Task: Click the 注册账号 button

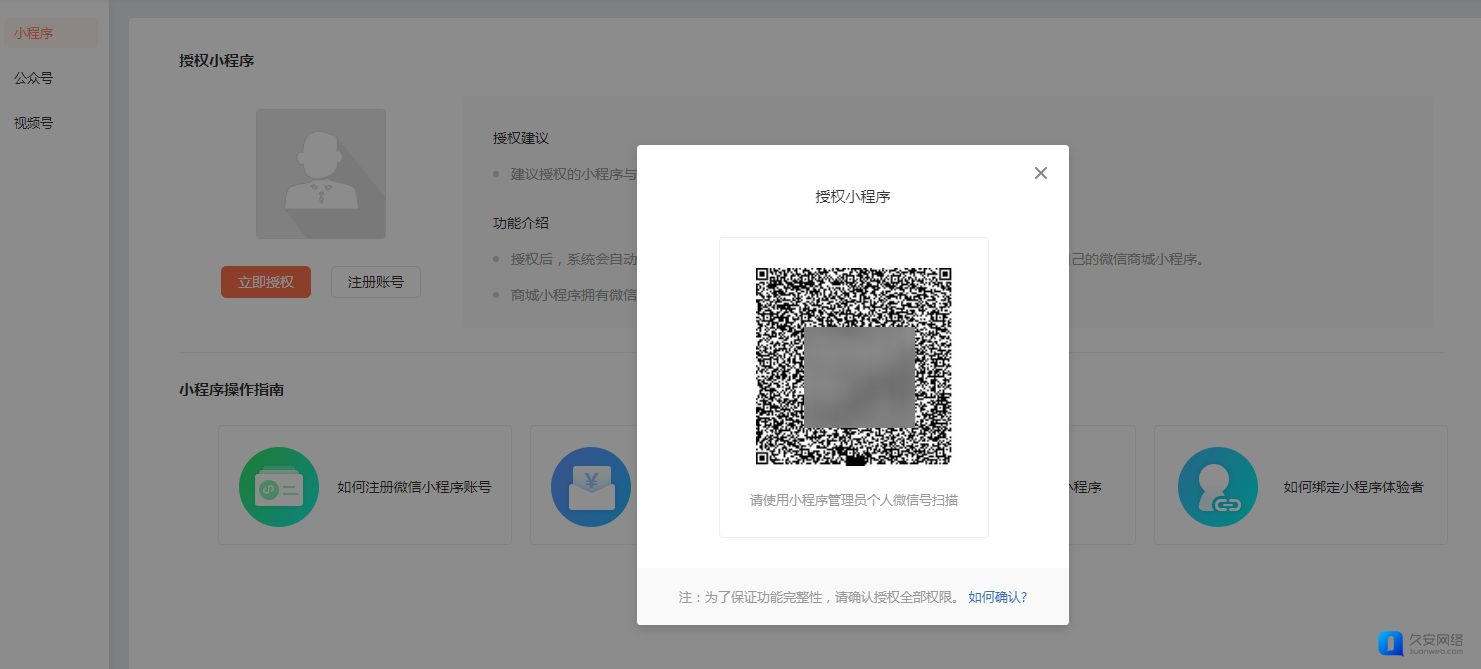Action: 376,282
